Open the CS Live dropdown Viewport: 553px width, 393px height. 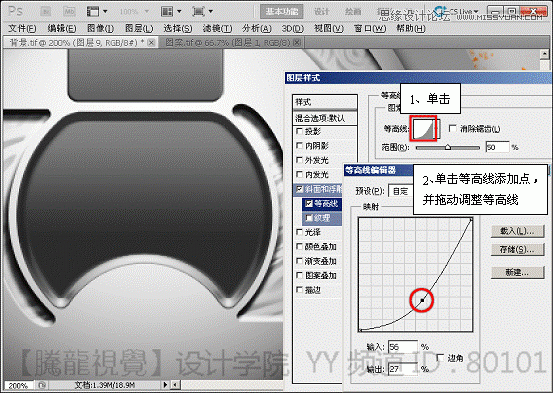[457, 11]
